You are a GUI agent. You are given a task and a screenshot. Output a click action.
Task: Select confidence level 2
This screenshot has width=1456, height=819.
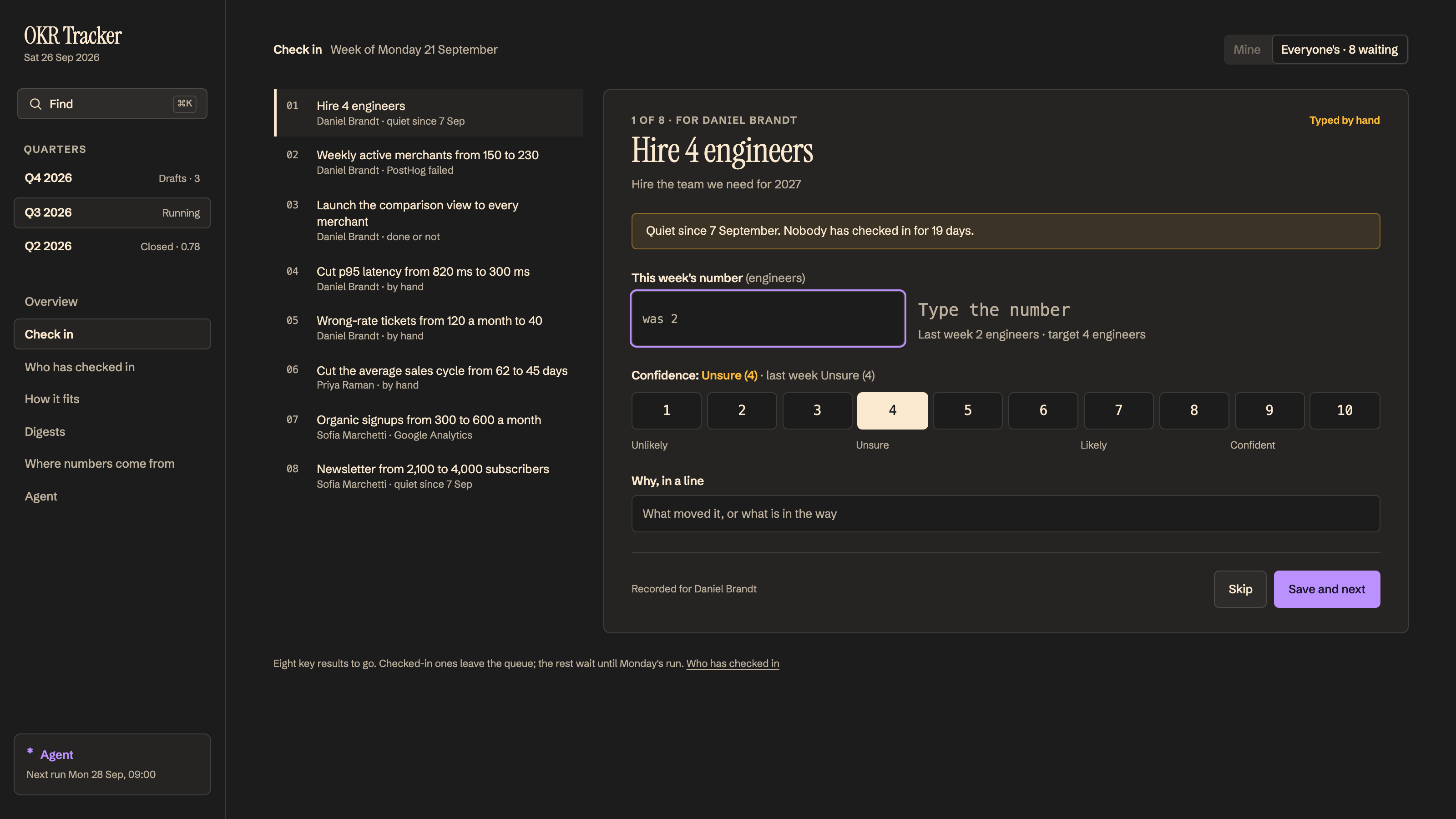click(742, 411)
